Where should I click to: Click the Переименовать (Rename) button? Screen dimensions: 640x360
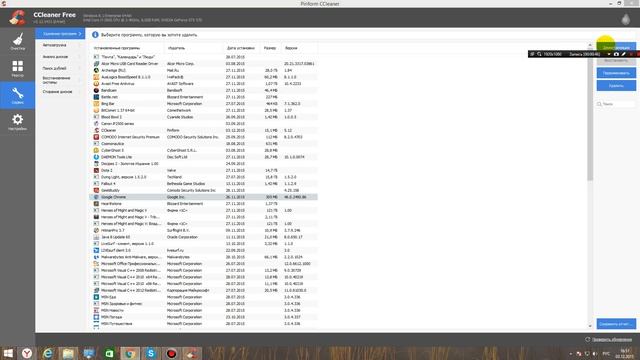pos(616,73)
